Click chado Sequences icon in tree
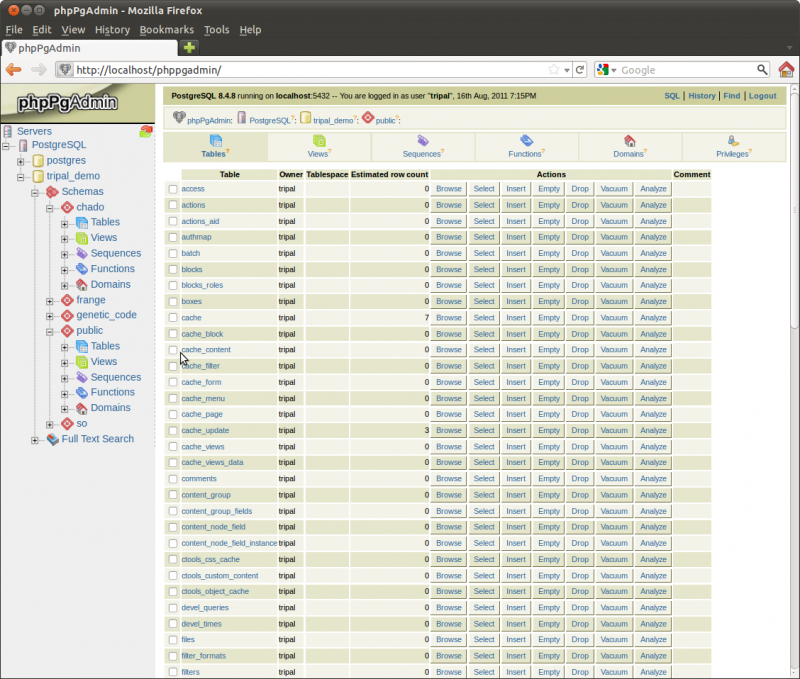 [82, 254]
